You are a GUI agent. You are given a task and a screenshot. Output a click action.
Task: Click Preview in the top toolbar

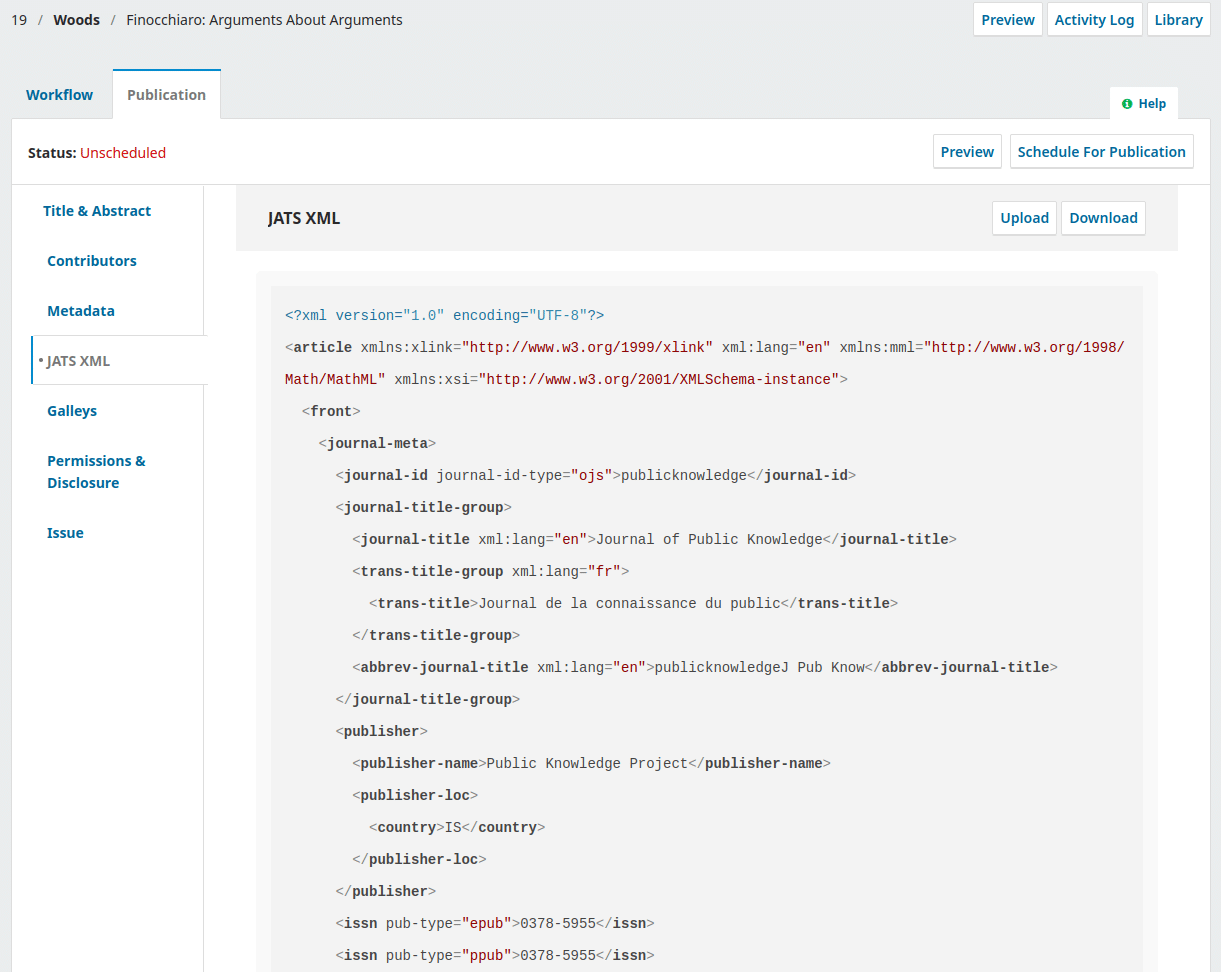1007,19
